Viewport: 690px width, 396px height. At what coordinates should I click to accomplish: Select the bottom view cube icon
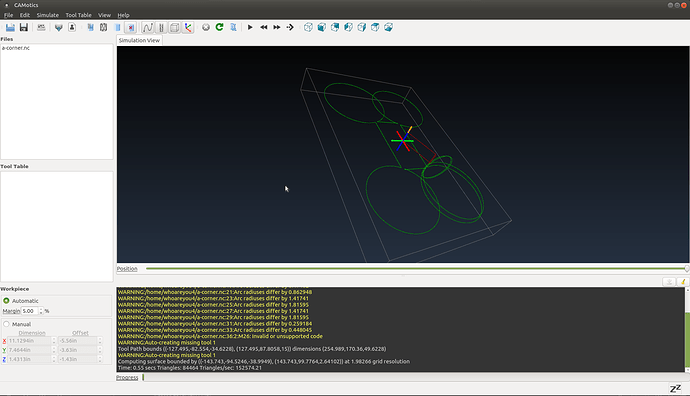click(x=388, y=27)
